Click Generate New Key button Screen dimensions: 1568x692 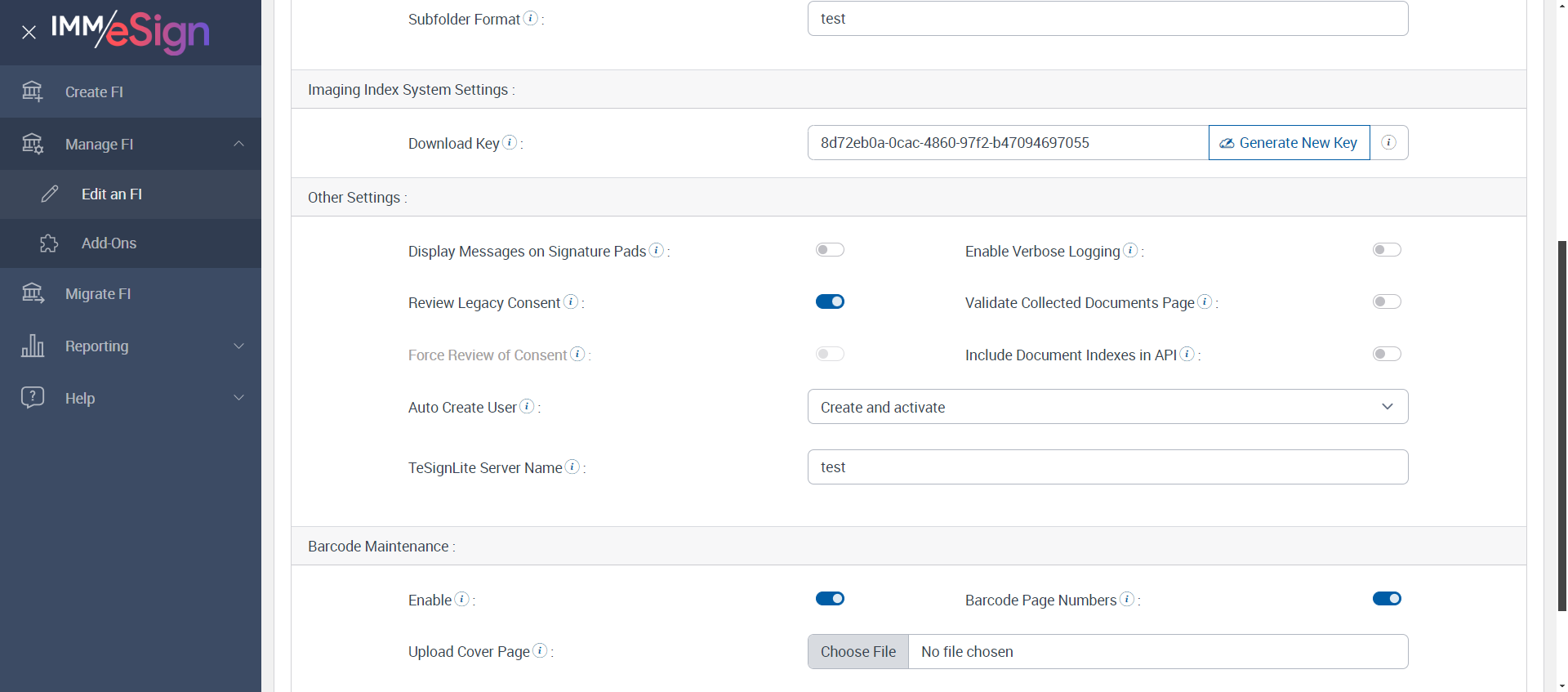[x=1289, y=143]
